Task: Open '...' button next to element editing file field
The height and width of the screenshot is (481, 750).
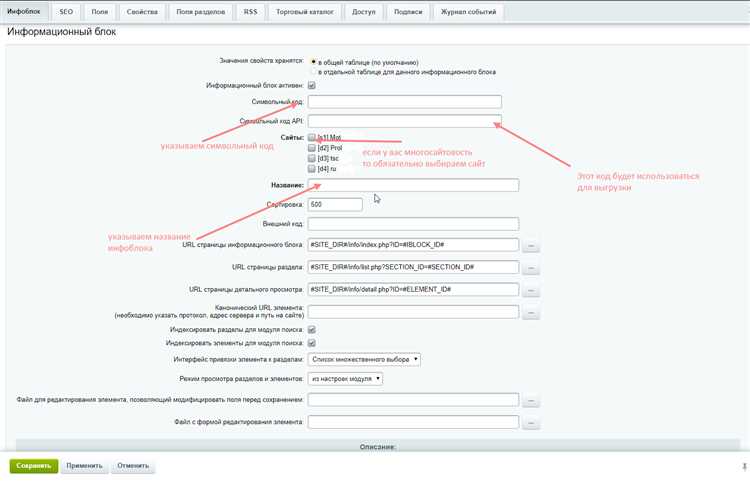Action: click(x=531, y=401)
